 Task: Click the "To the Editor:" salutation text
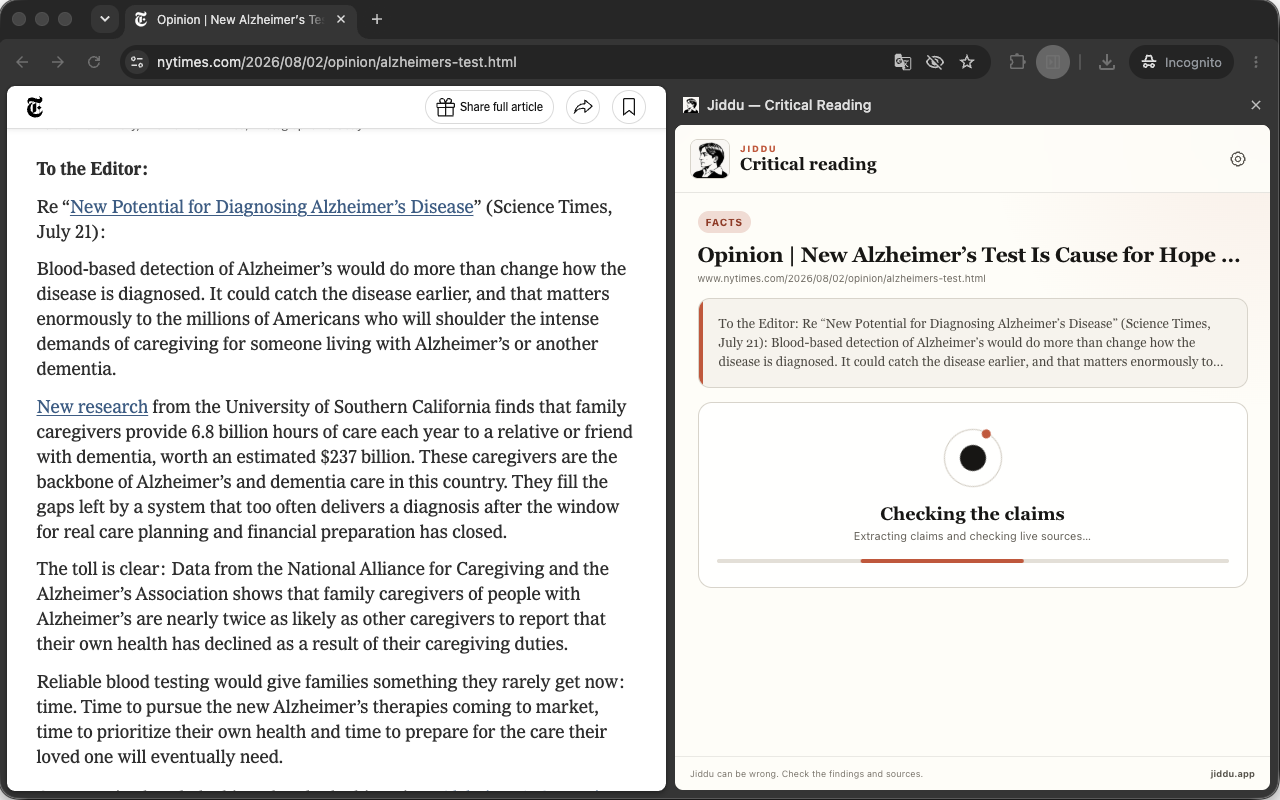pos(92,169)
